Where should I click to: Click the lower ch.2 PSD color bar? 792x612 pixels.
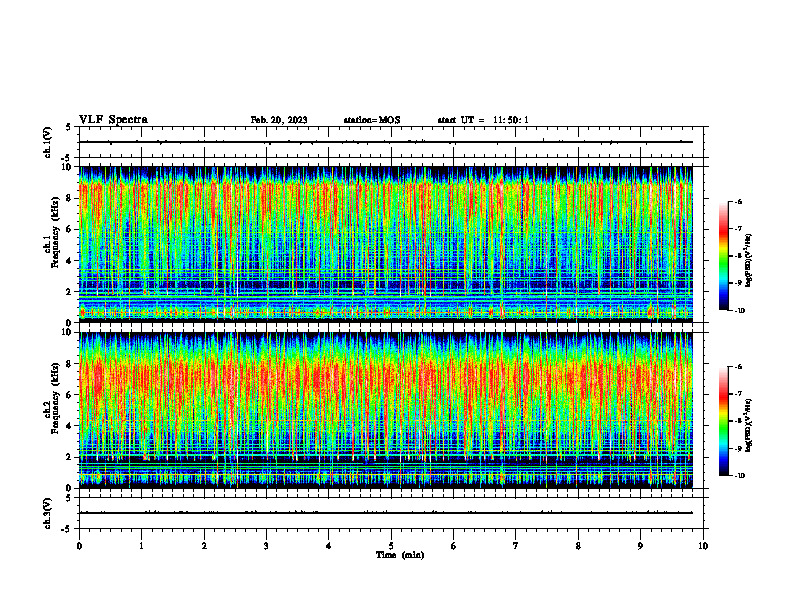click(x=724, y=421)
